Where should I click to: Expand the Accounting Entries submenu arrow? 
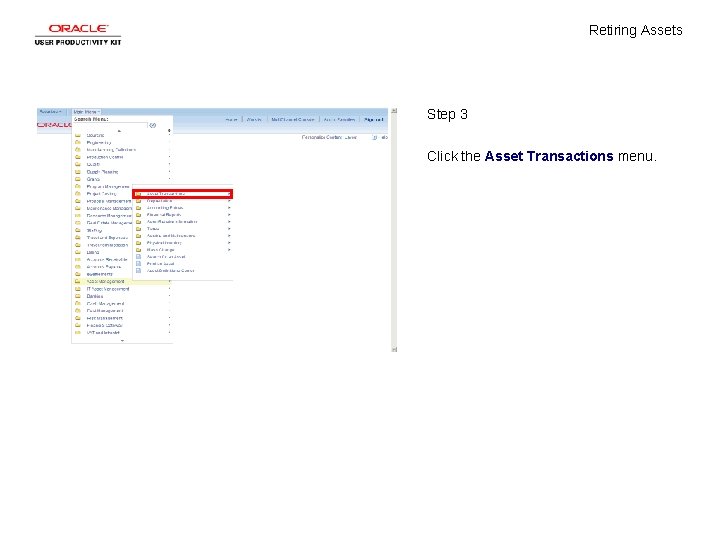point(229,208)
